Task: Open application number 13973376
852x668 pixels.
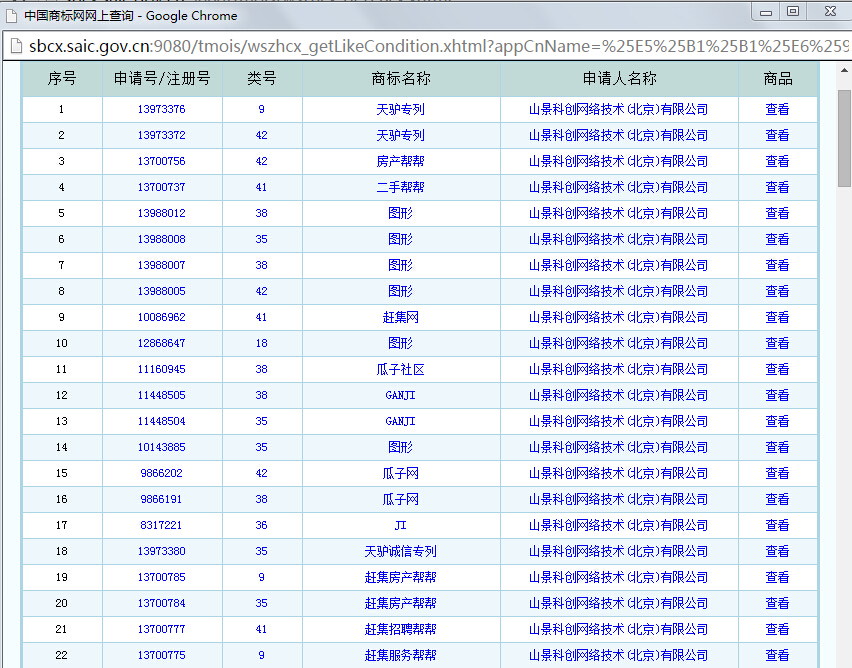Action: click(161, 109)
